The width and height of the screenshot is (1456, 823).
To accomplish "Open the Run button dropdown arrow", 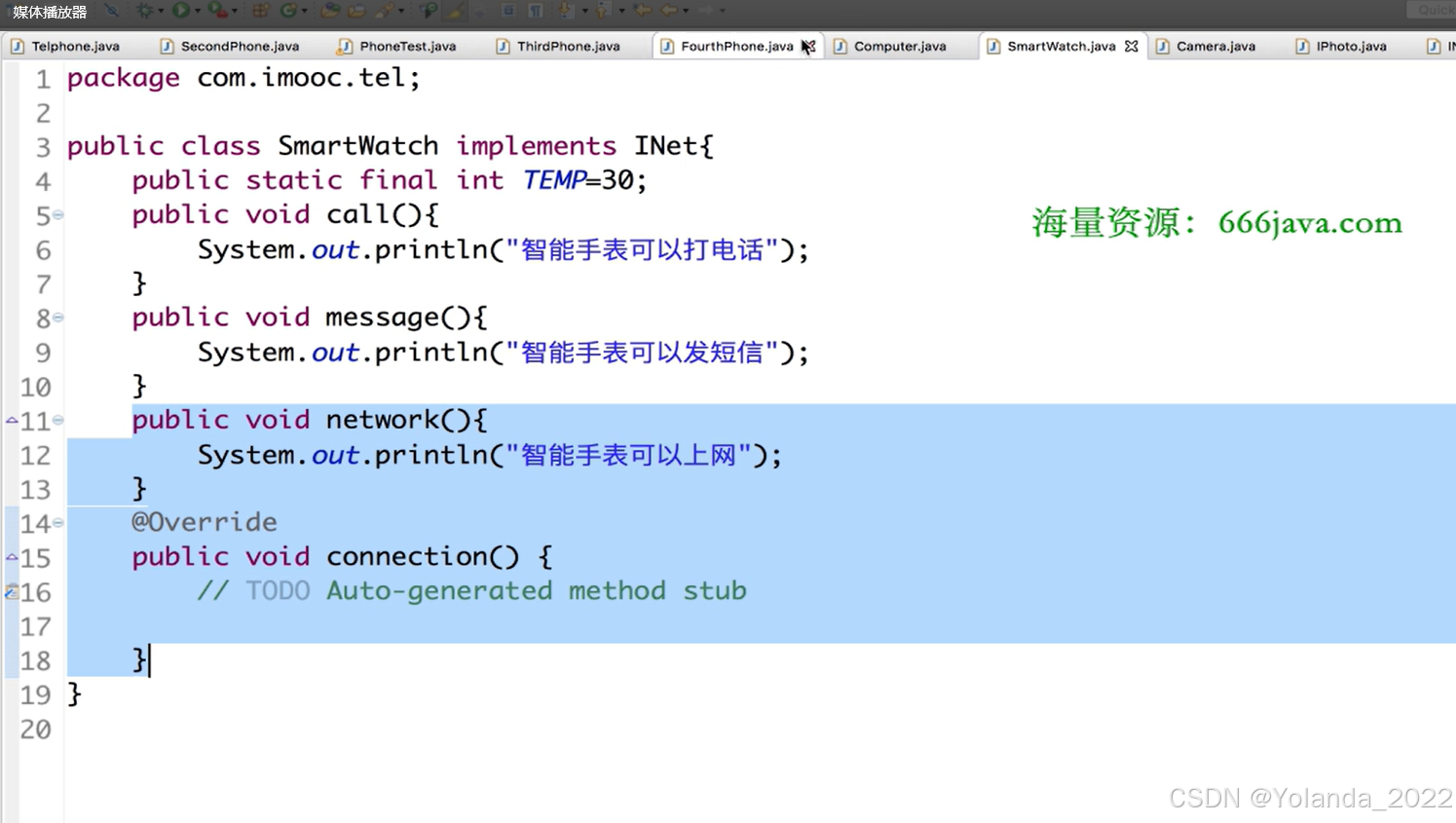I will [x=198, y=11].
